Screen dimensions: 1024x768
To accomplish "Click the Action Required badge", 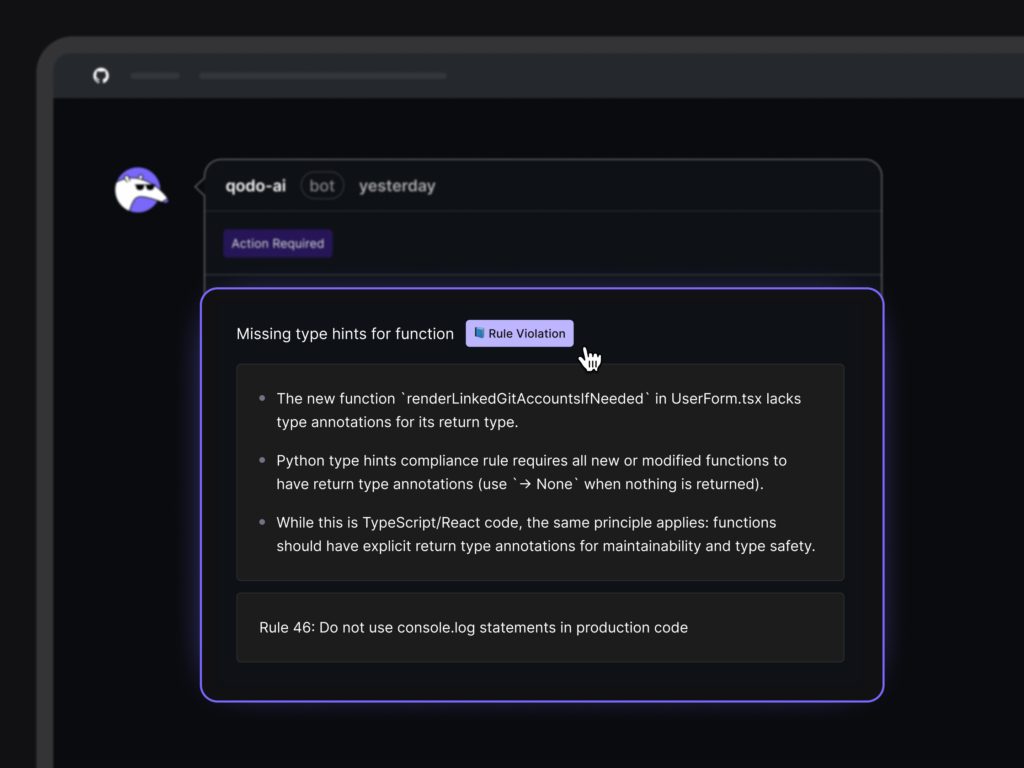I will [x=278, y=243].
